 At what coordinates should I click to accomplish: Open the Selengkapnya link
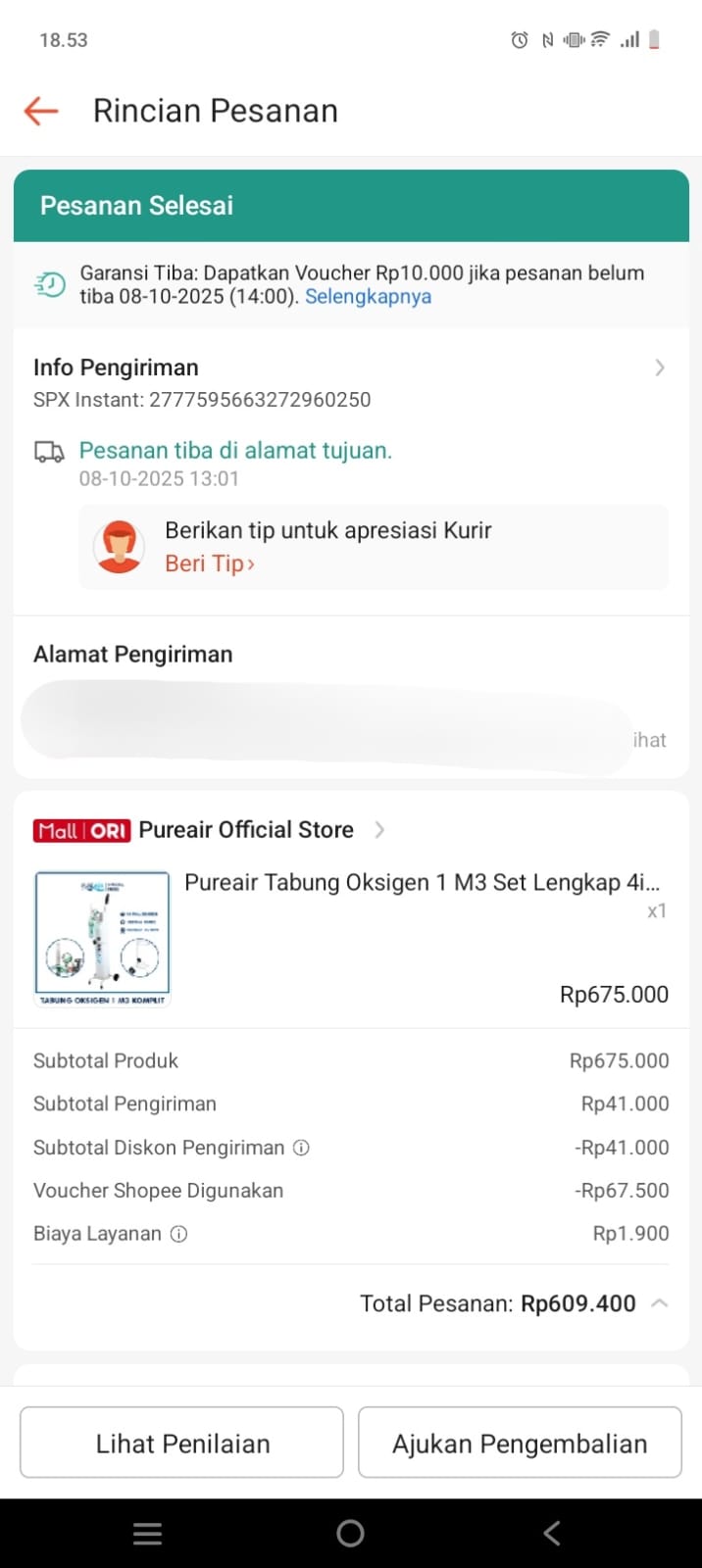click(x=368, y=297)
